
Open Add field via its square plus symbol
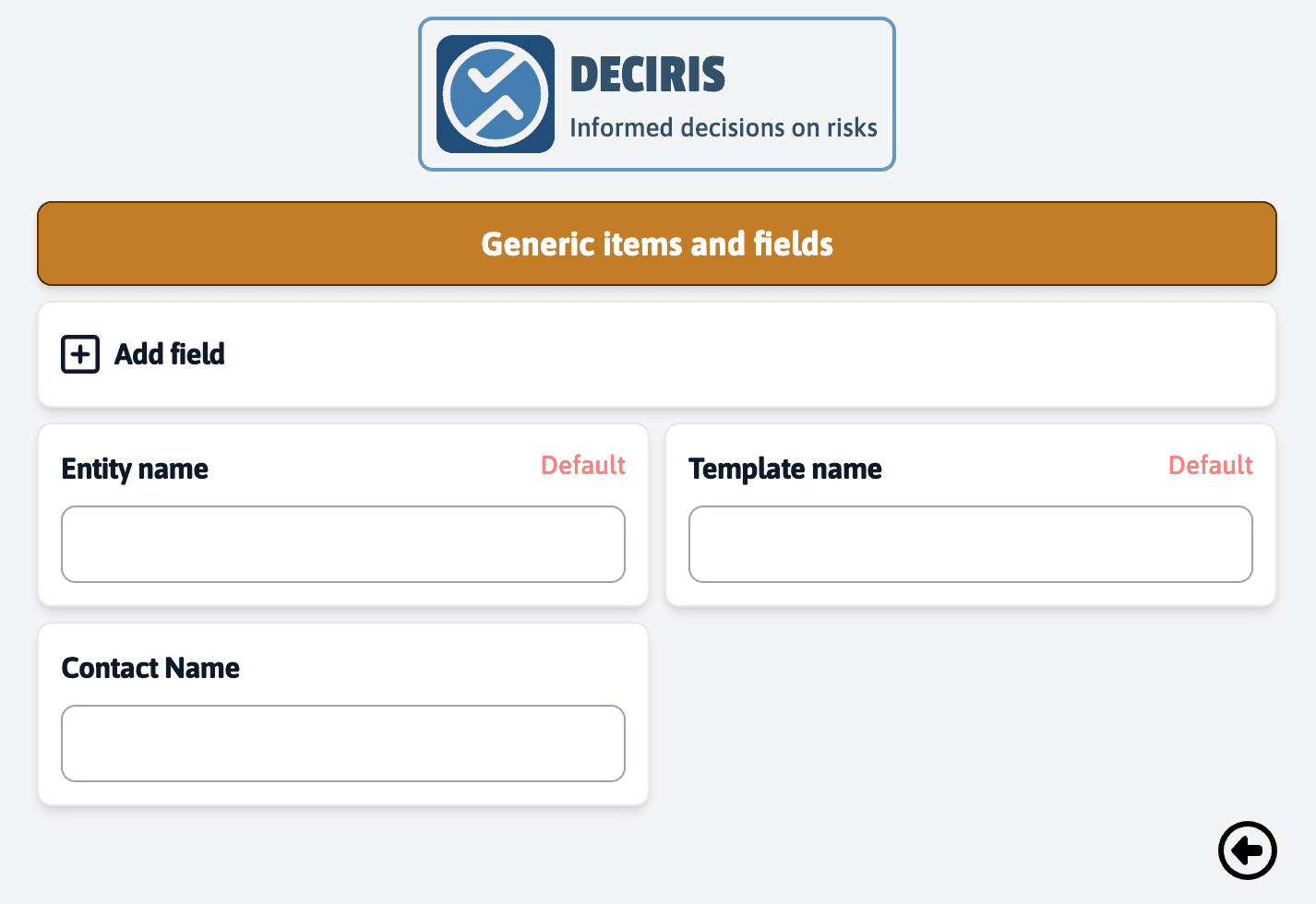tap(79, 353)
